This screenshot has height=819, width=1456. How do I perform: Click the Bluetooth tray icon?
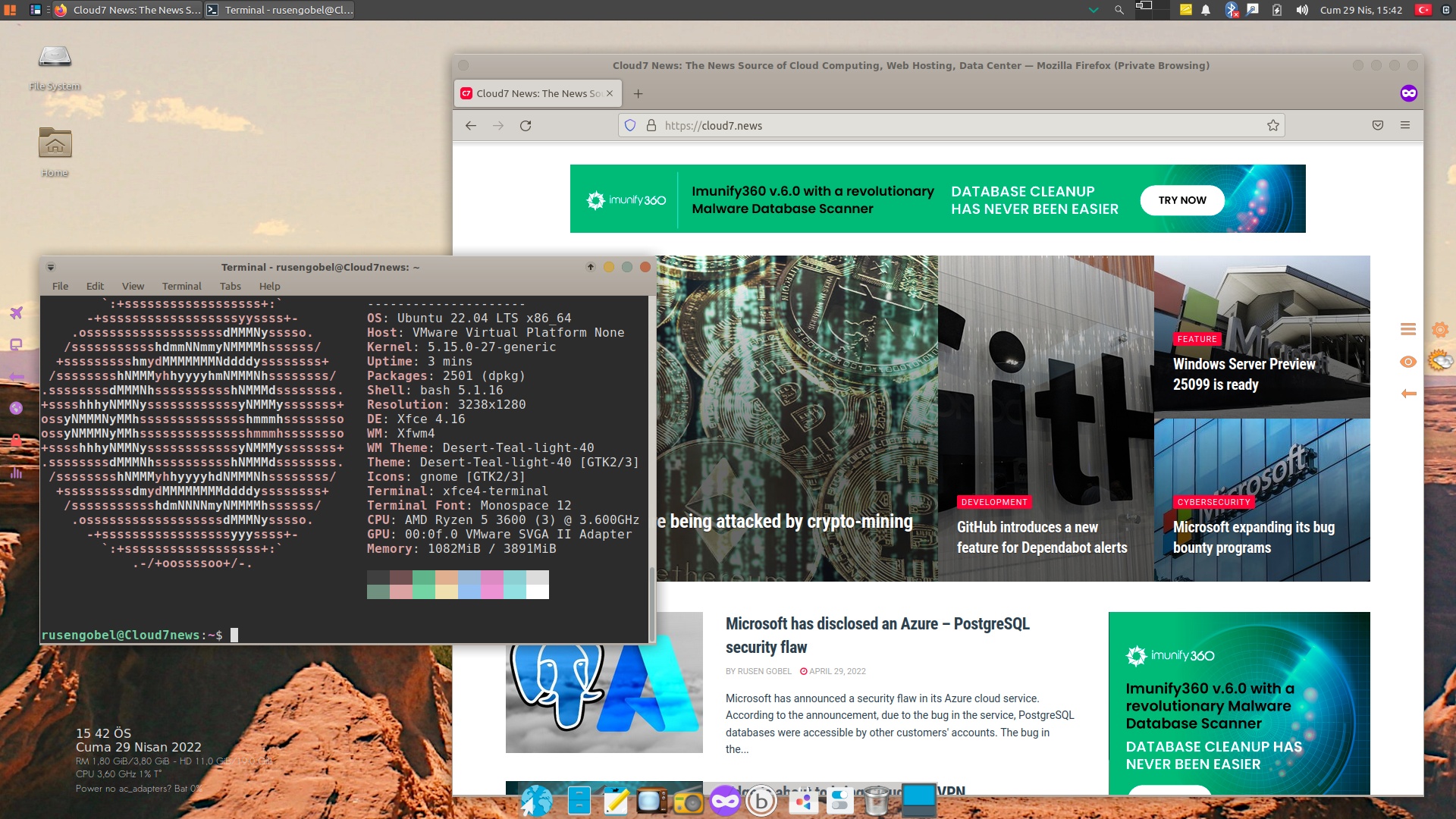point(1231,10)
